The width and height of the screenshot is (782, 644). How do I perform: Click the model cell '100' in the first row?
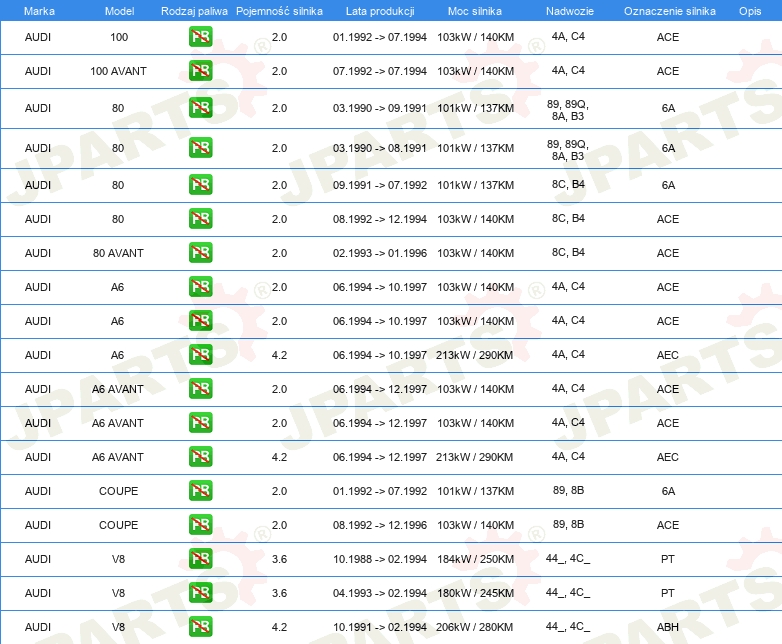click(119, 37)
